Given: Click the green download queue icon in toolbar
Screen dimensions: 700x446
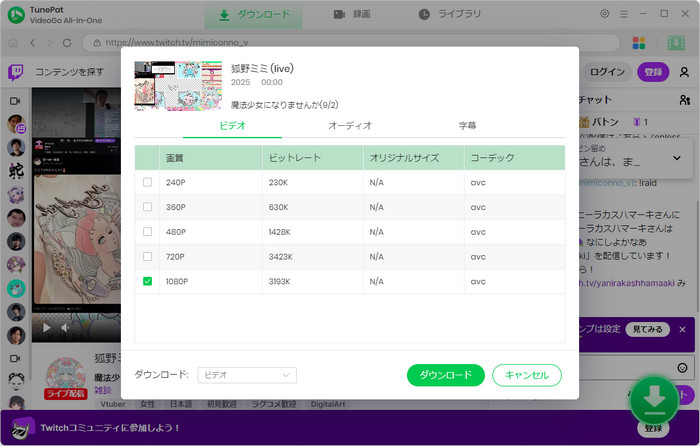Looking at the screenshot, I should click(x=676, y=43).
